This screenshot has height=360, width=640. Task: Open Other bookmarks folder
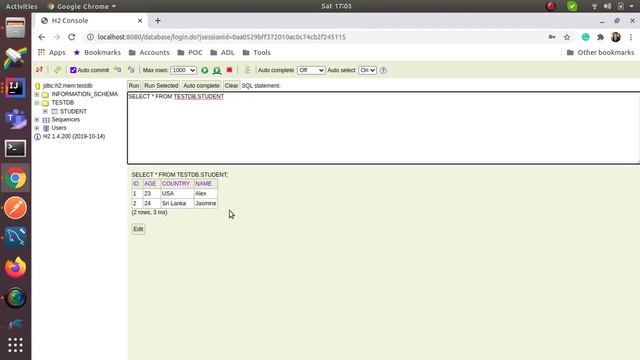[600, 52]
